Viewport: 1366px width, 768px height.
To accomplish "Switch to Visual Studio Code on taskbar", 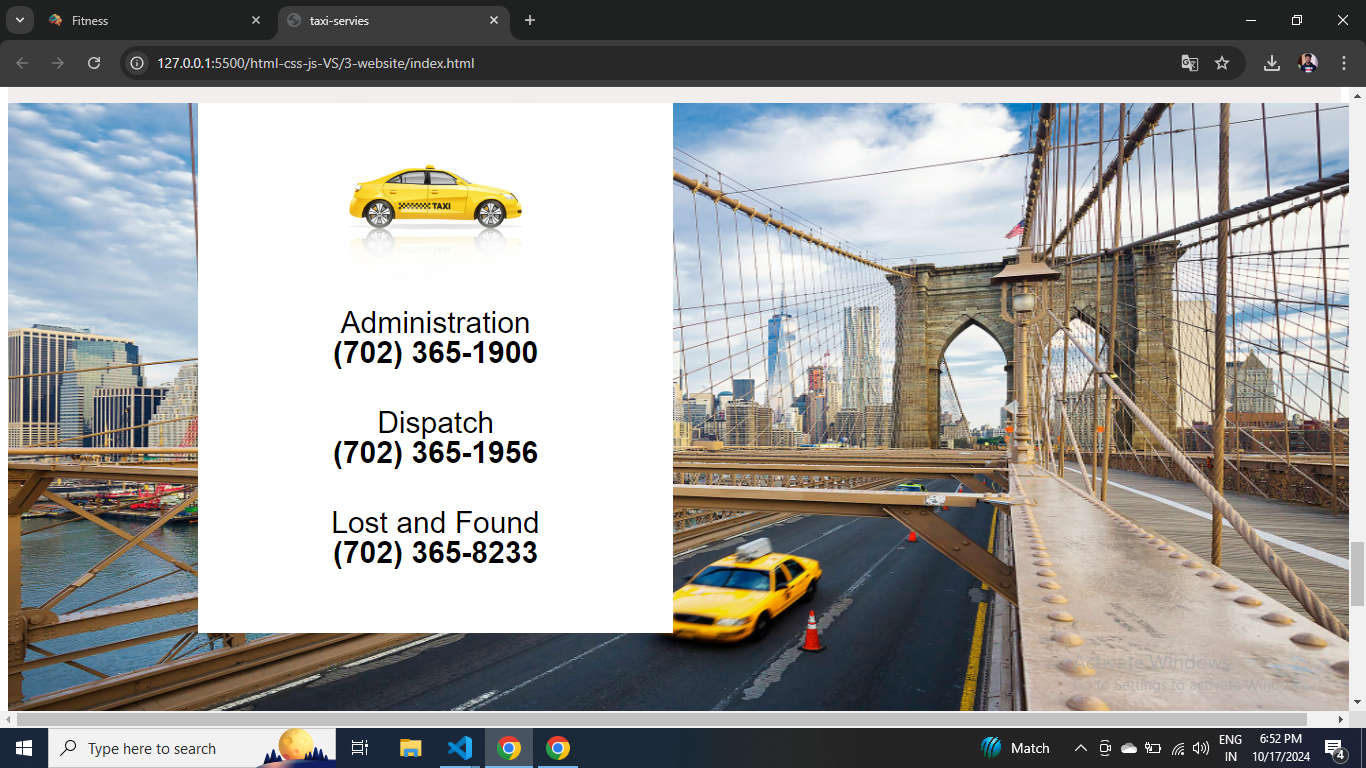I will [x=460, y=748].
